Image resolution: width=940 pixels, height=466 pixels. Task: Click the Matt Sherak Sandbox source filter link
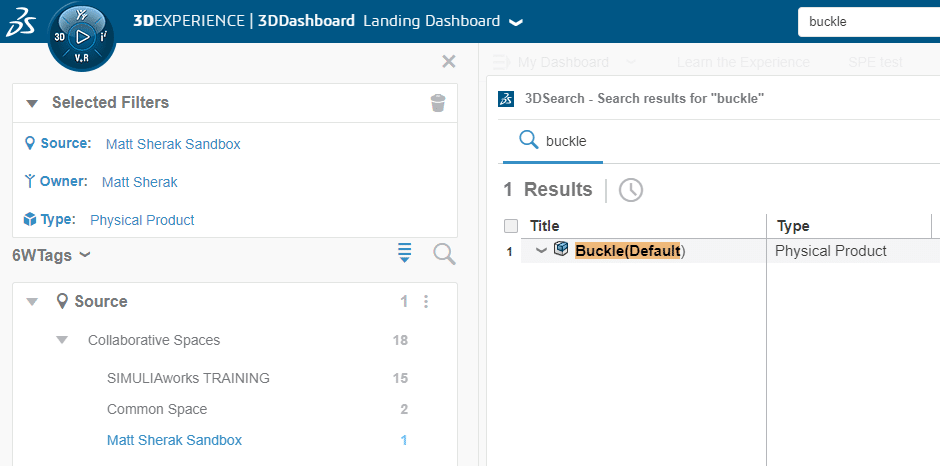(x=173, y=145)
